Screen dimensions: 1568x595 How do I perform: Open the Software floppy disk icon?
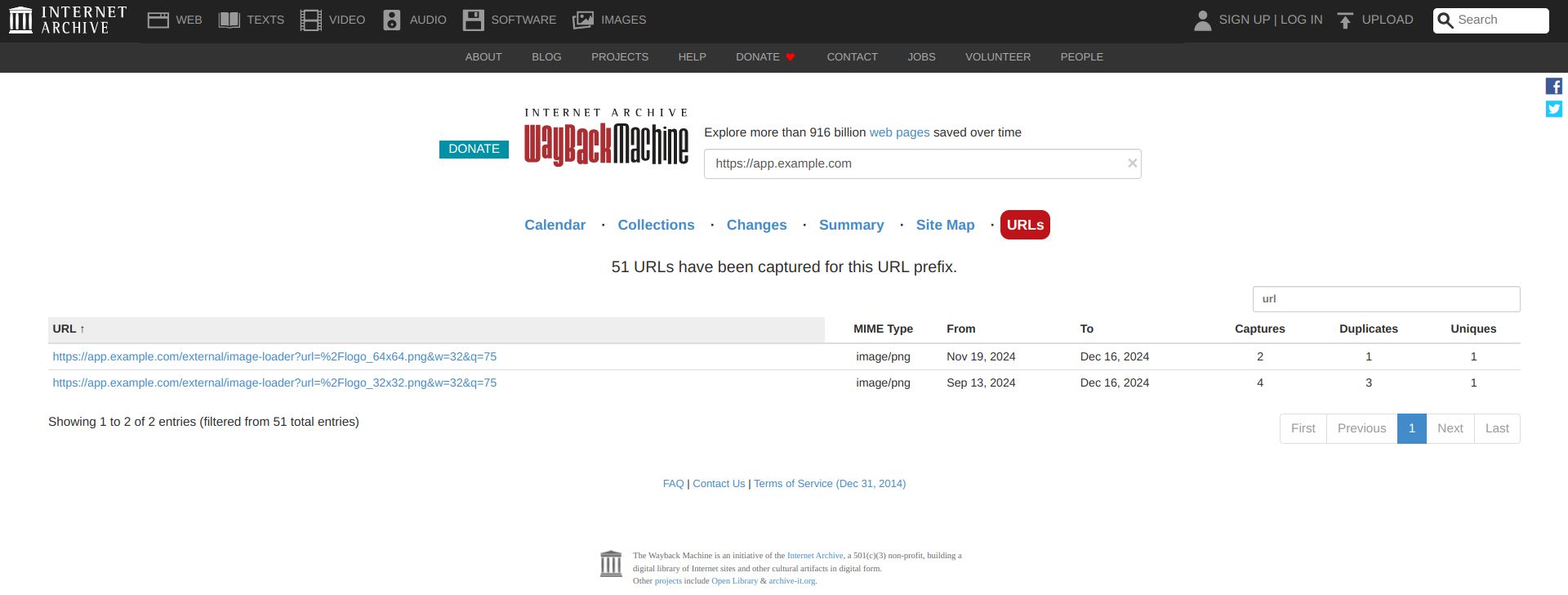474,20
